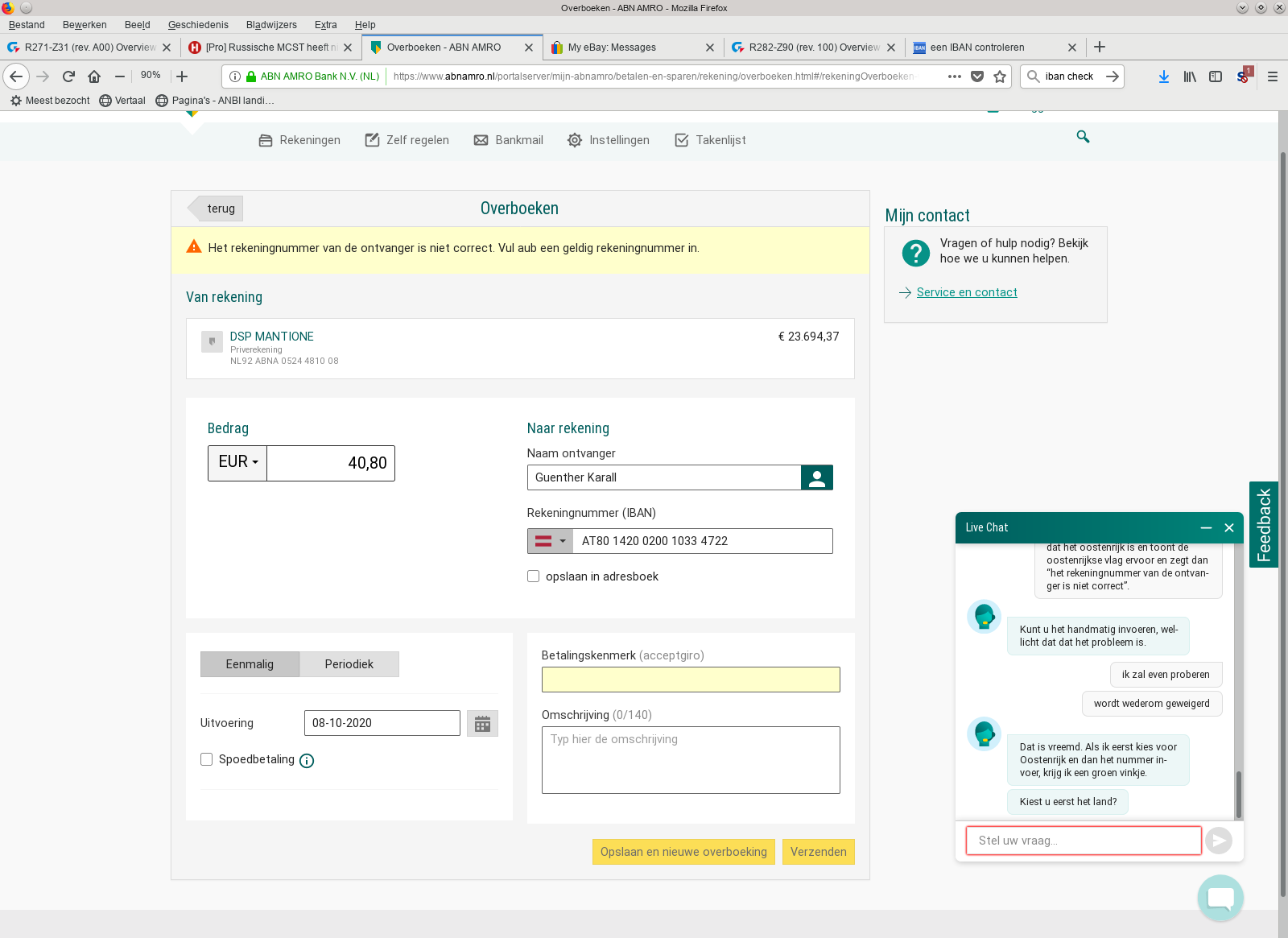The image size is (1288, 938).
Task: Click the site search magnifier icon
Action: tap(1083, 137)
